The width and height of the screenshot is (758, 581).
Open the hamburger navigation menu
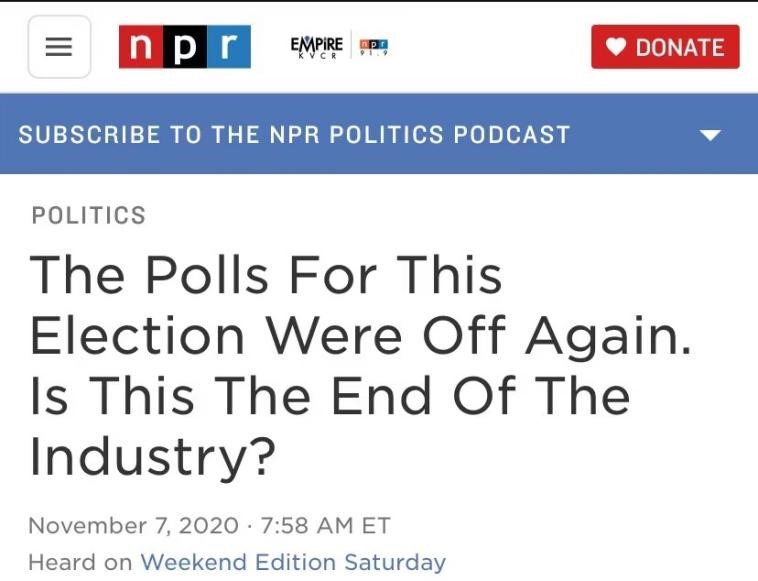coord(59,47)
